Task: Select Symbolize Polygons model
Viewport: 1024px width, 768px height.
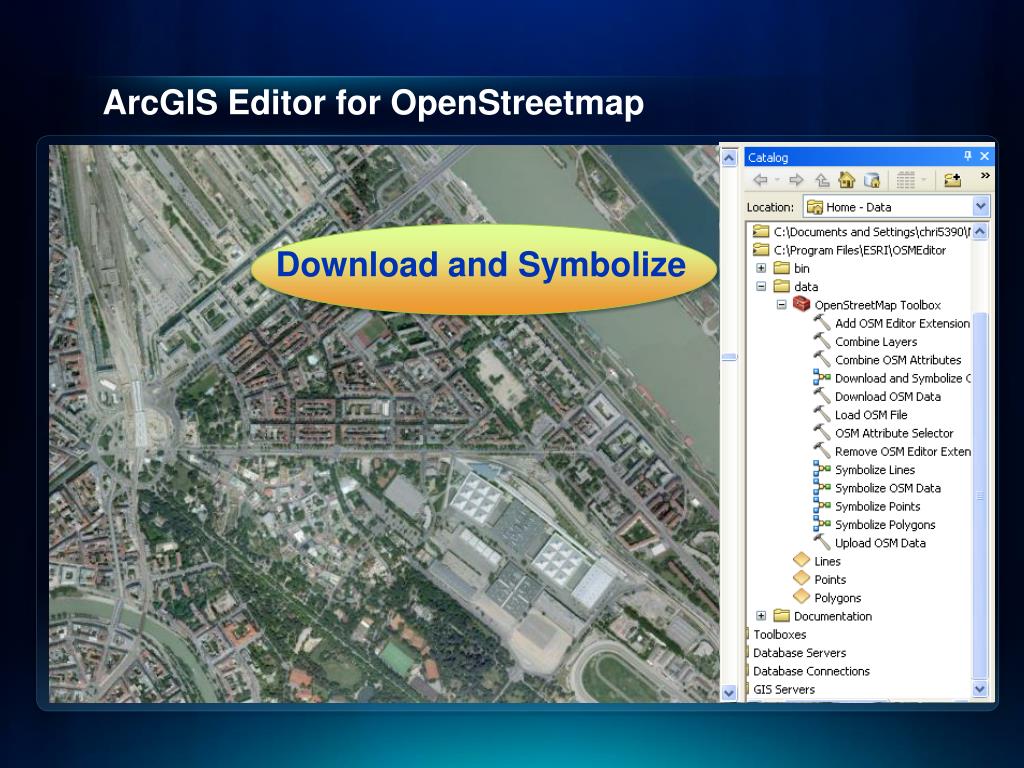Action: click(x=885, y=524)
